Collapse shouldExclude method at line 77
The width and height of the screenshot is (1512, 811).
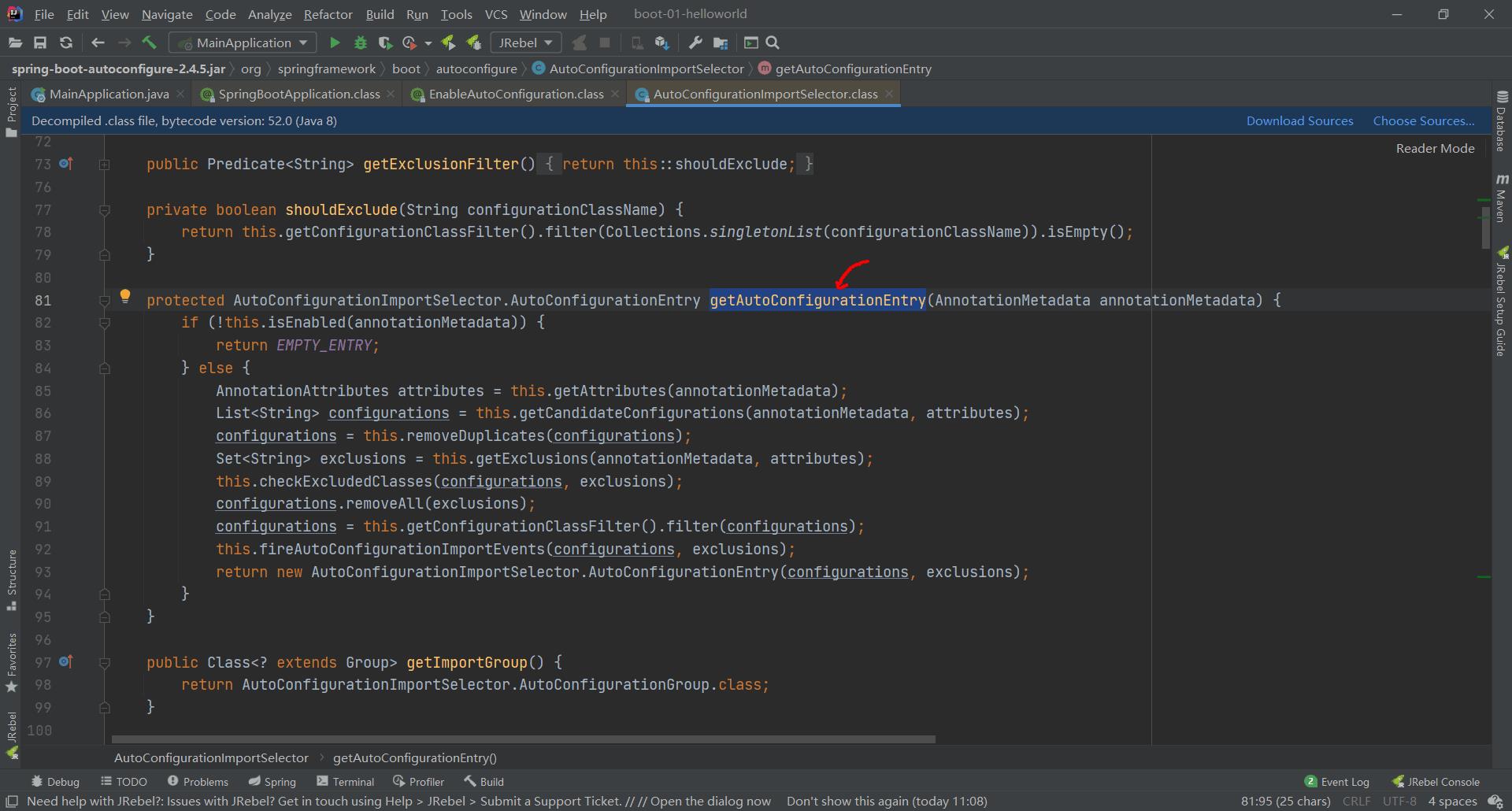click(104, 210)
